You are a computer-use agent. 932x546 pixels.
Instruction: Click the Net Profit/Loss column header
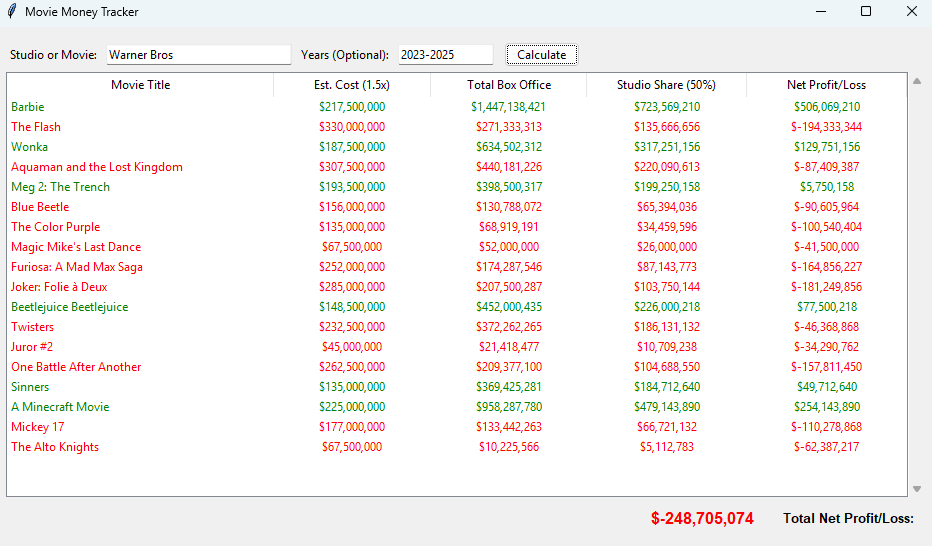826,85
